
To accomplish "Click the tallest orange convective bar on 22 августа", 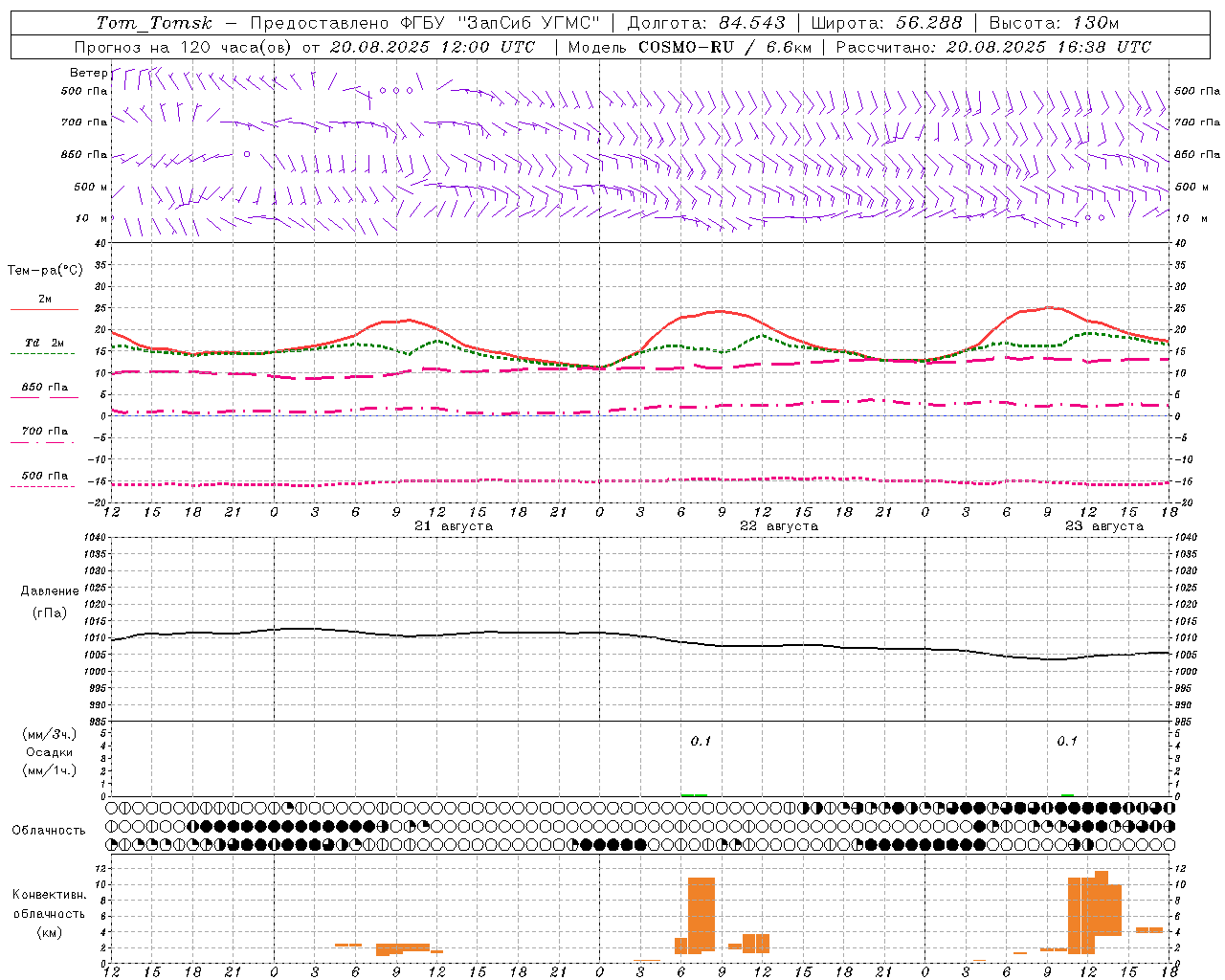I will (x=702, y=915).
